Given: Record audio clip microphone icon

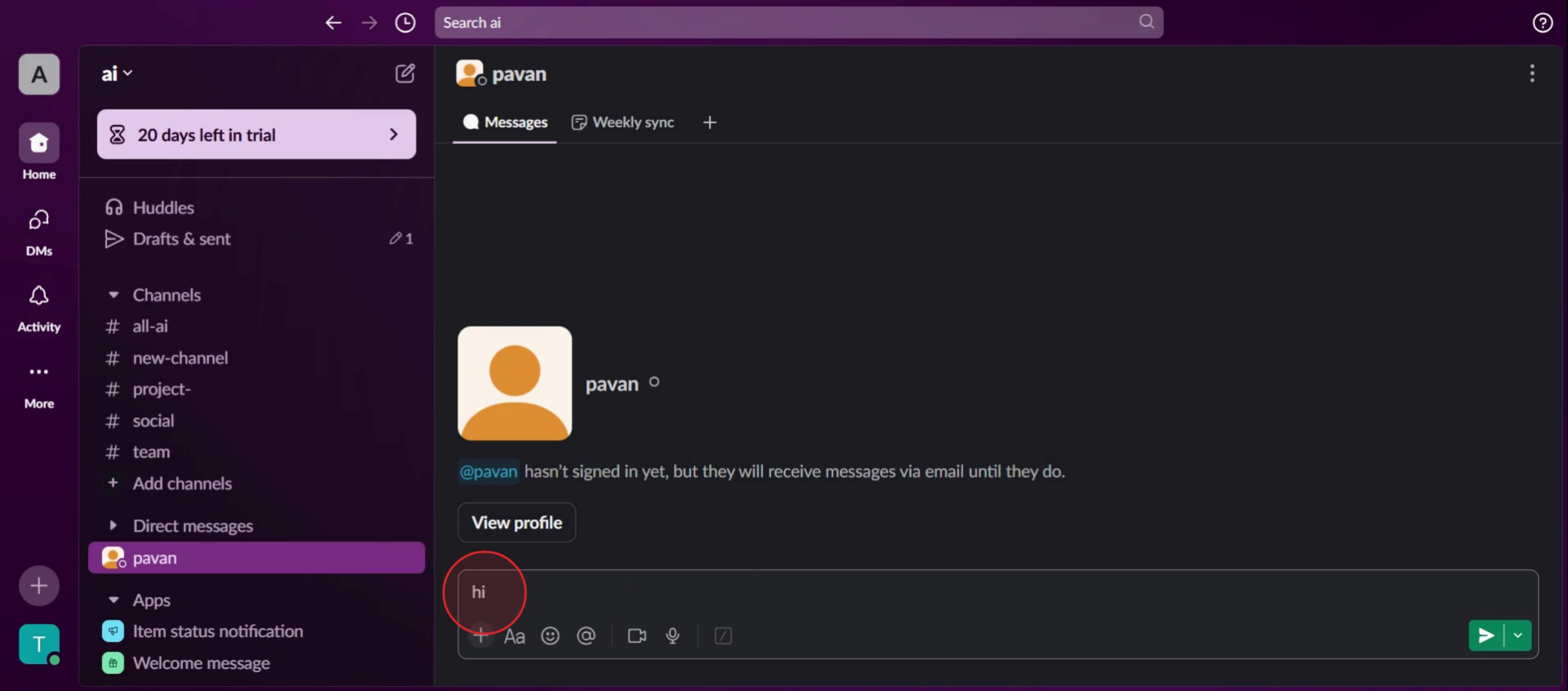Looking at the screenshot, I should click(672, 636).
